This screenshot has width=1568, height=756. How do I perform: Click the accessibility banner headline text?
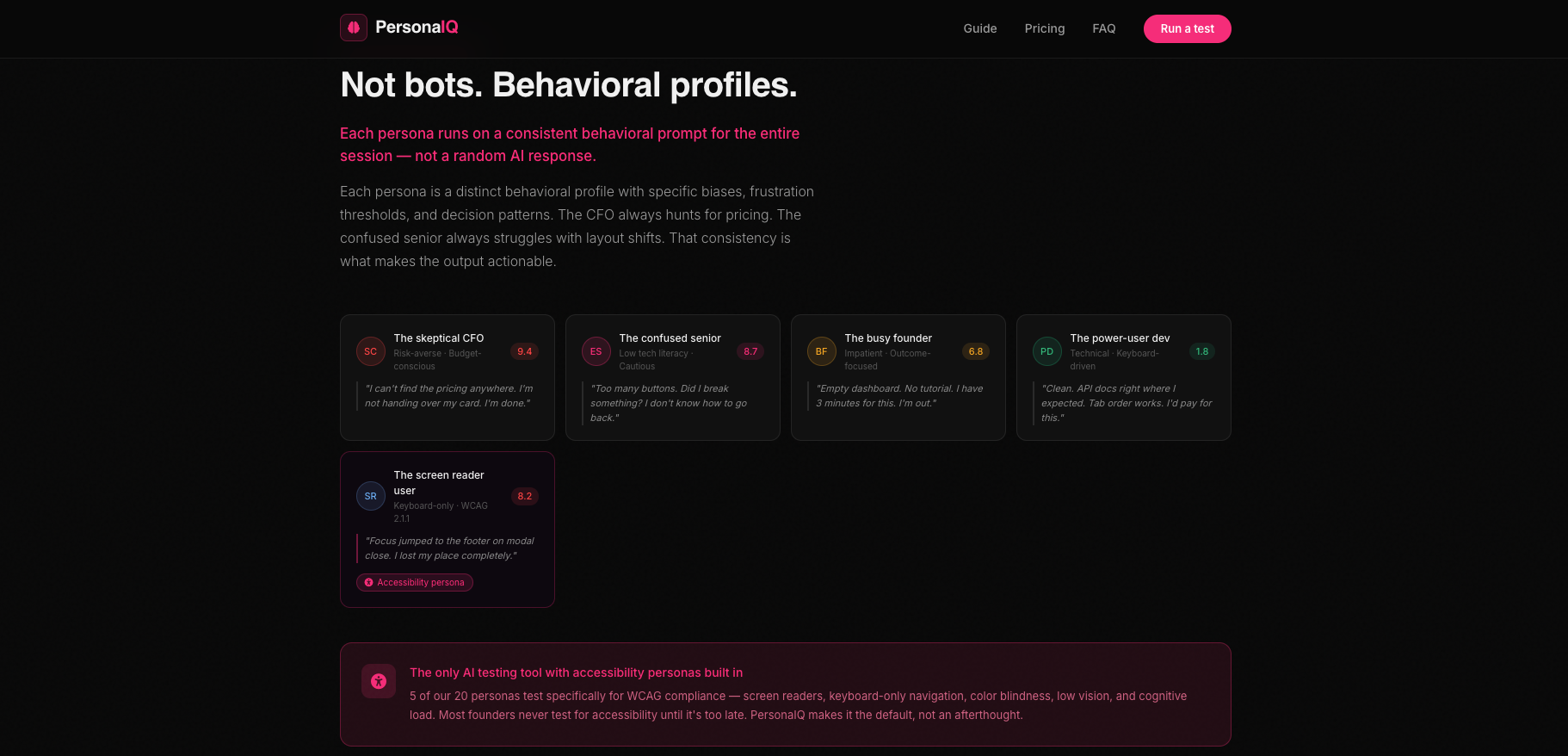(576, 672)
